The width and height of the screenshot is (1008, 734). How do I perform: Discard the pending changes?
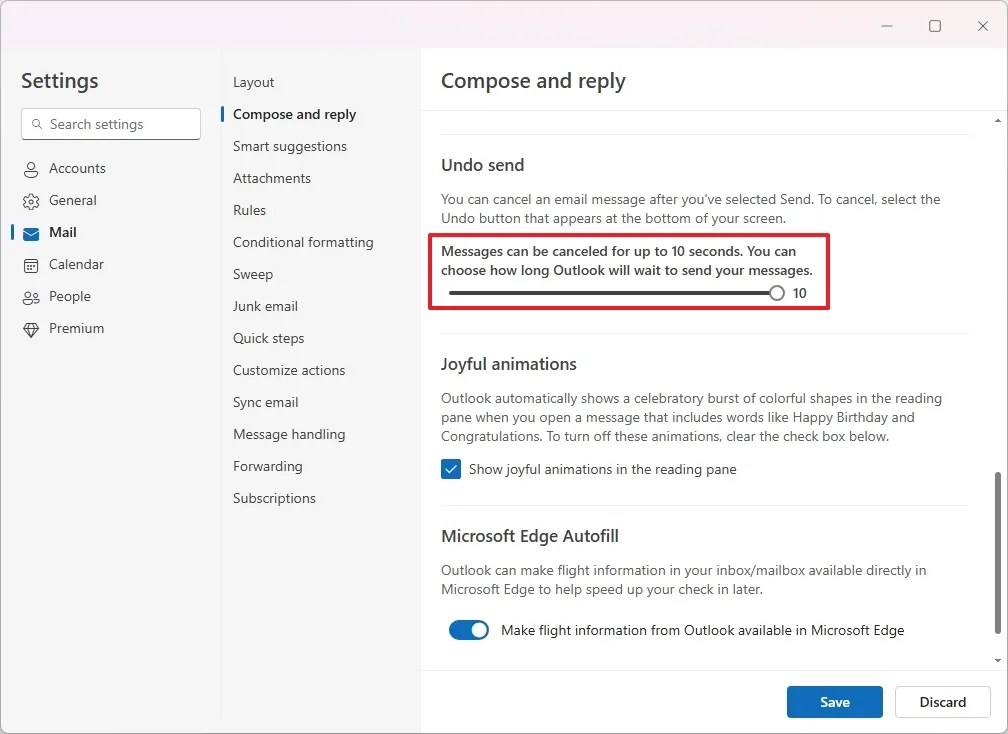click(x=941, y=701)
